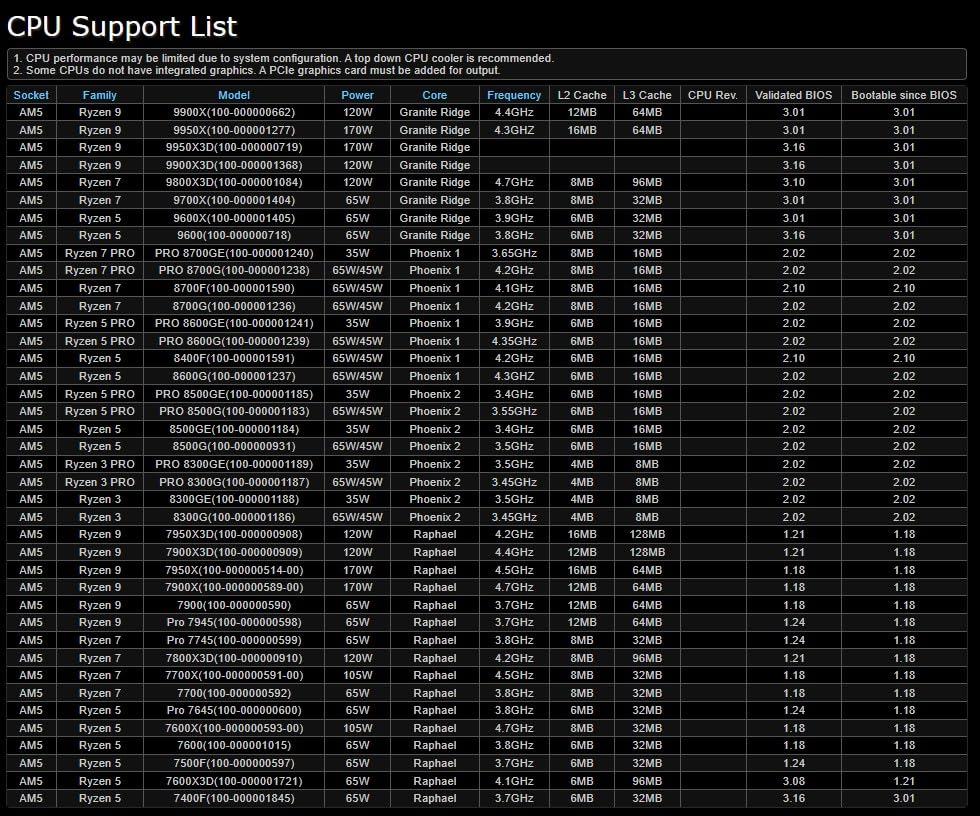Viewport: 980px width, 816px height.
Task: Click the Validated BIOS column header
Action: pos(793,95)
